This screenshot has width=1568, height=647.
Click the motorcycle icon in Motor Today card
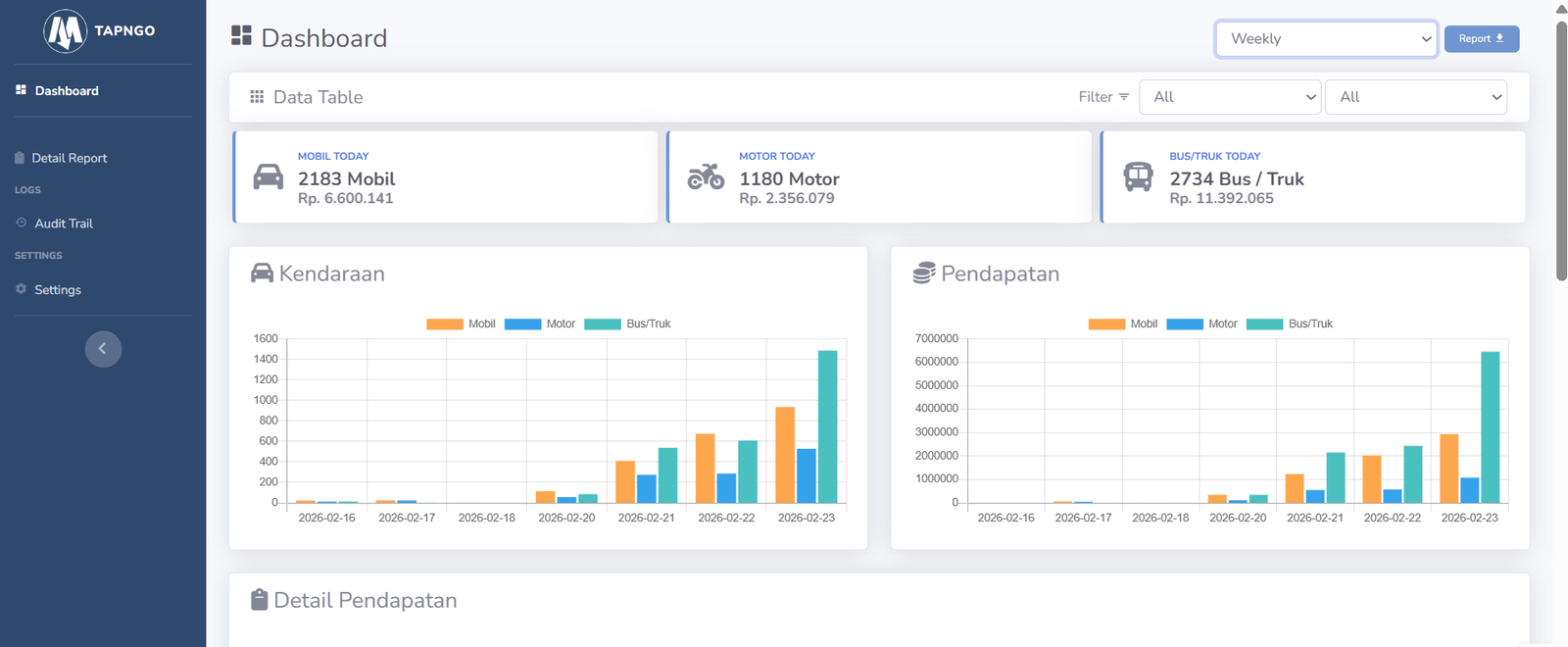point(706,176)
